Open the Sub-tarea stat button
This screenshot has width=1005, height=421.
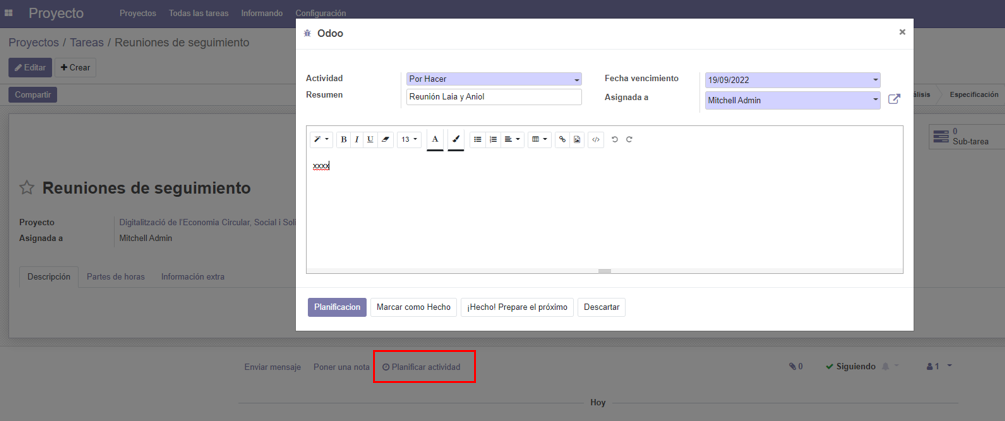pos(967,136)
